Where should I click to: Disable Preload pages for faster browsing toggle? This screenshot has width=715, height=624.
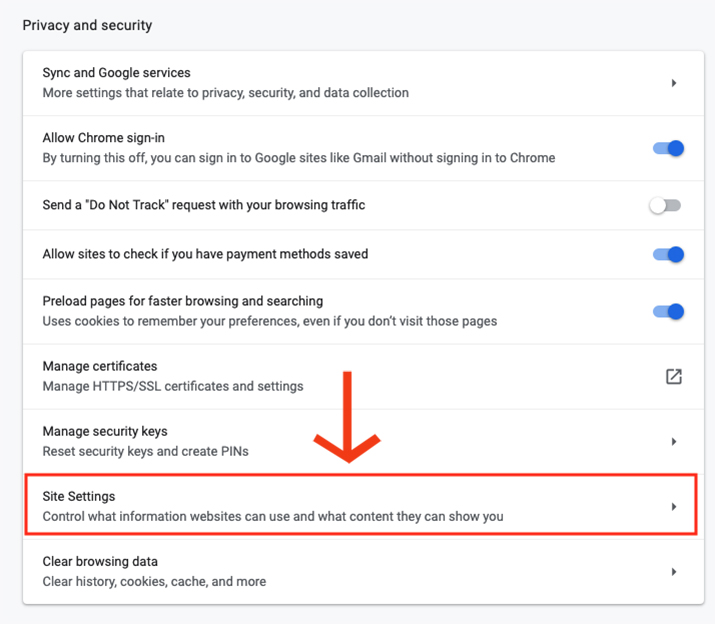(x=668, y=312)
